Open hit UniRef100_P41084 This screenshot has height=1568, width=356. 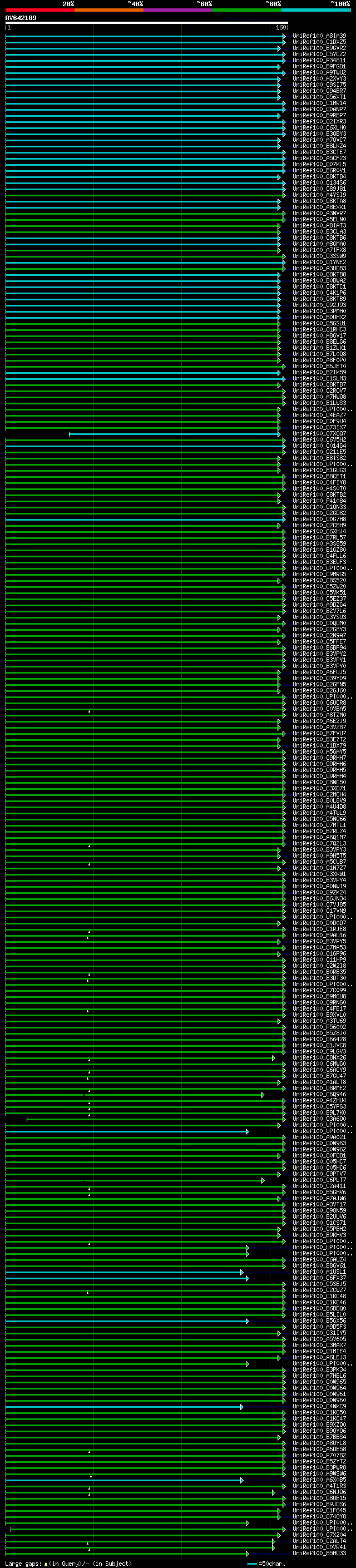(319, 501)
